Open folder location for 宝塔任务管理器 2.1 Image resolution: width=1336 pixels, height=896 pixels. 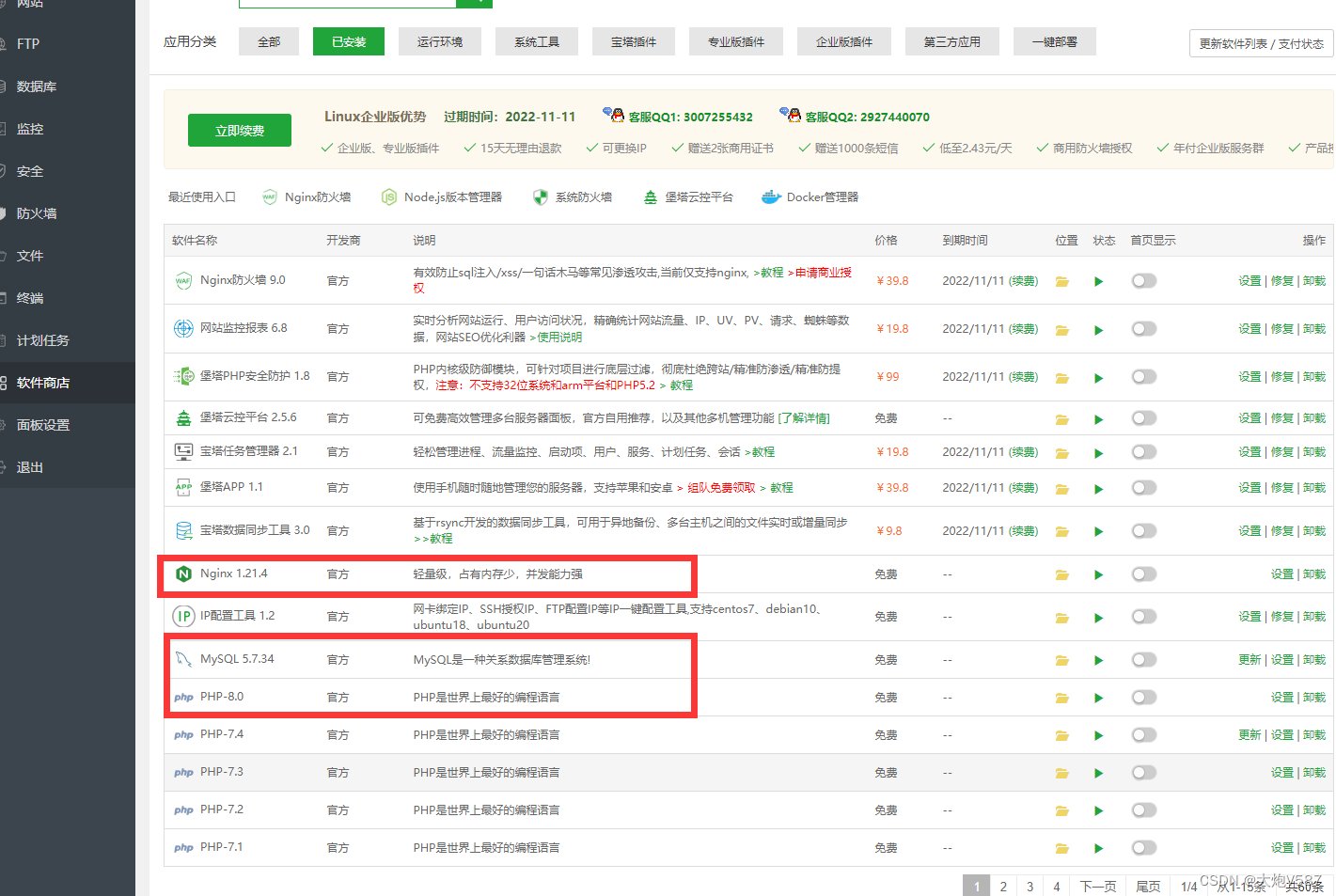click(1061, 453)
